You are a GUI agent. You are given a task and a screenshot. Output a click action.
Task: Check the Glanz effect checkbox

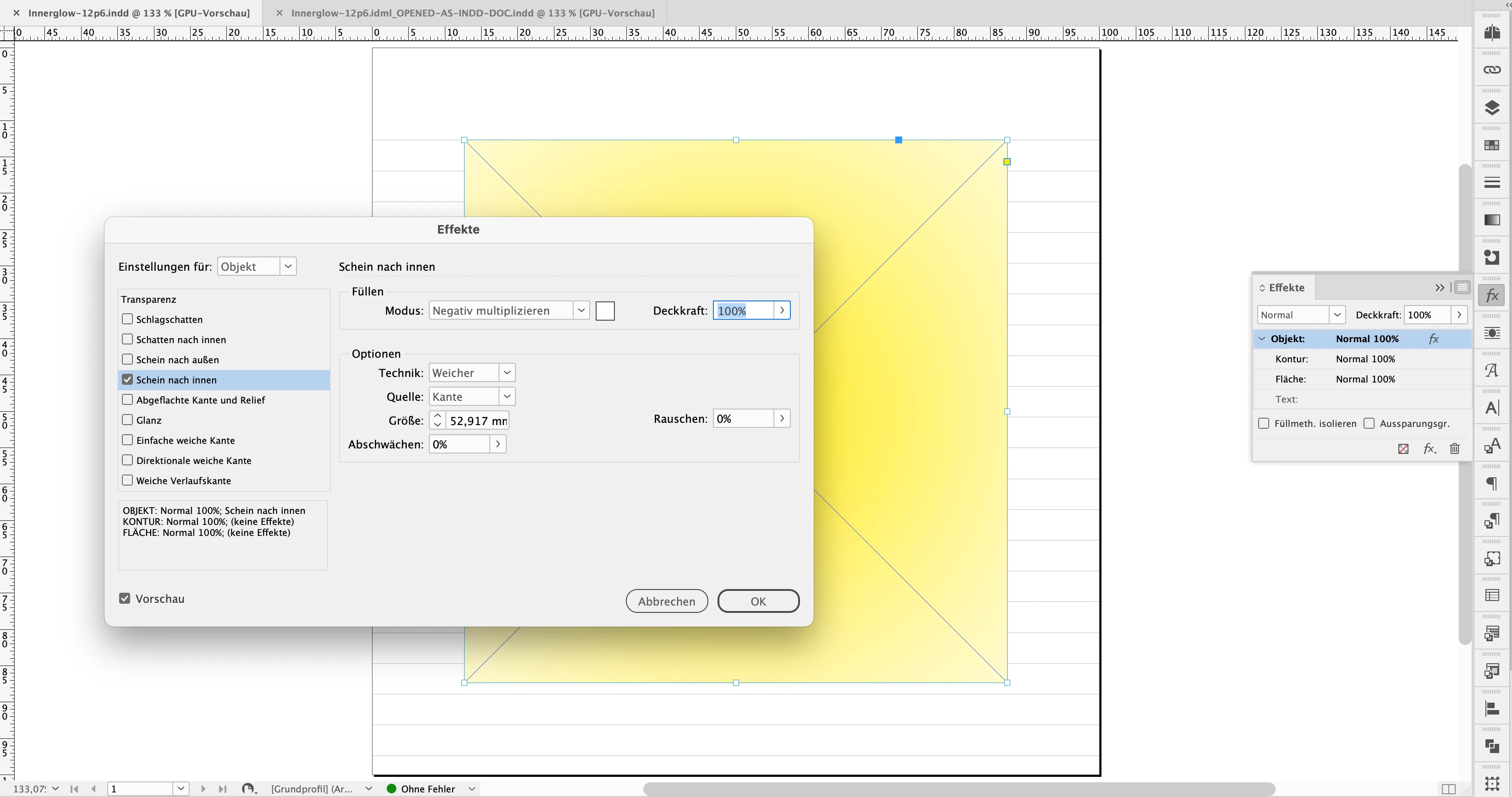tap(127, 420)
